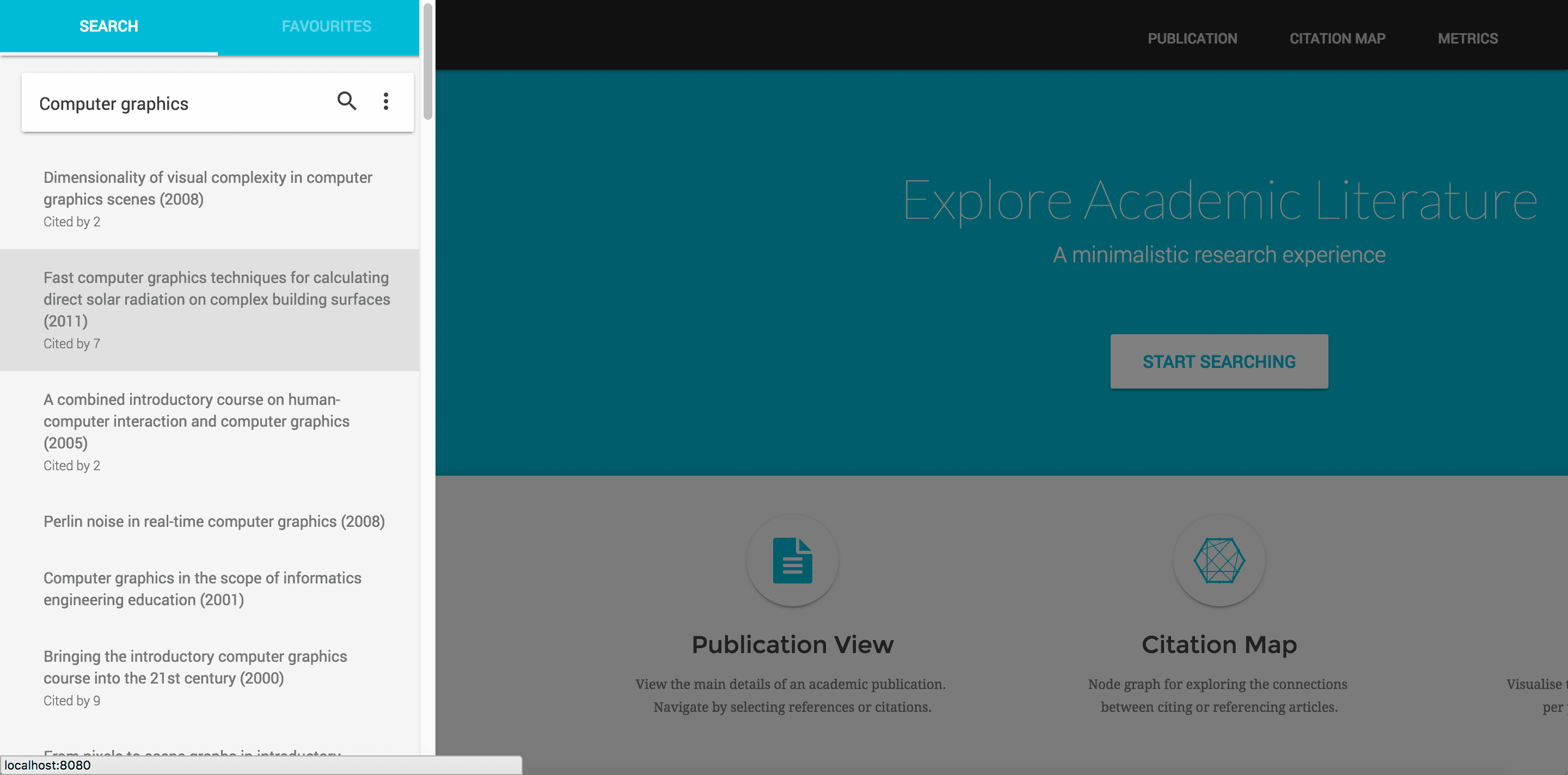This screenshot has width=1568, height=775.
Task: Click the Computer graphics search field
Action: point(176,103)
